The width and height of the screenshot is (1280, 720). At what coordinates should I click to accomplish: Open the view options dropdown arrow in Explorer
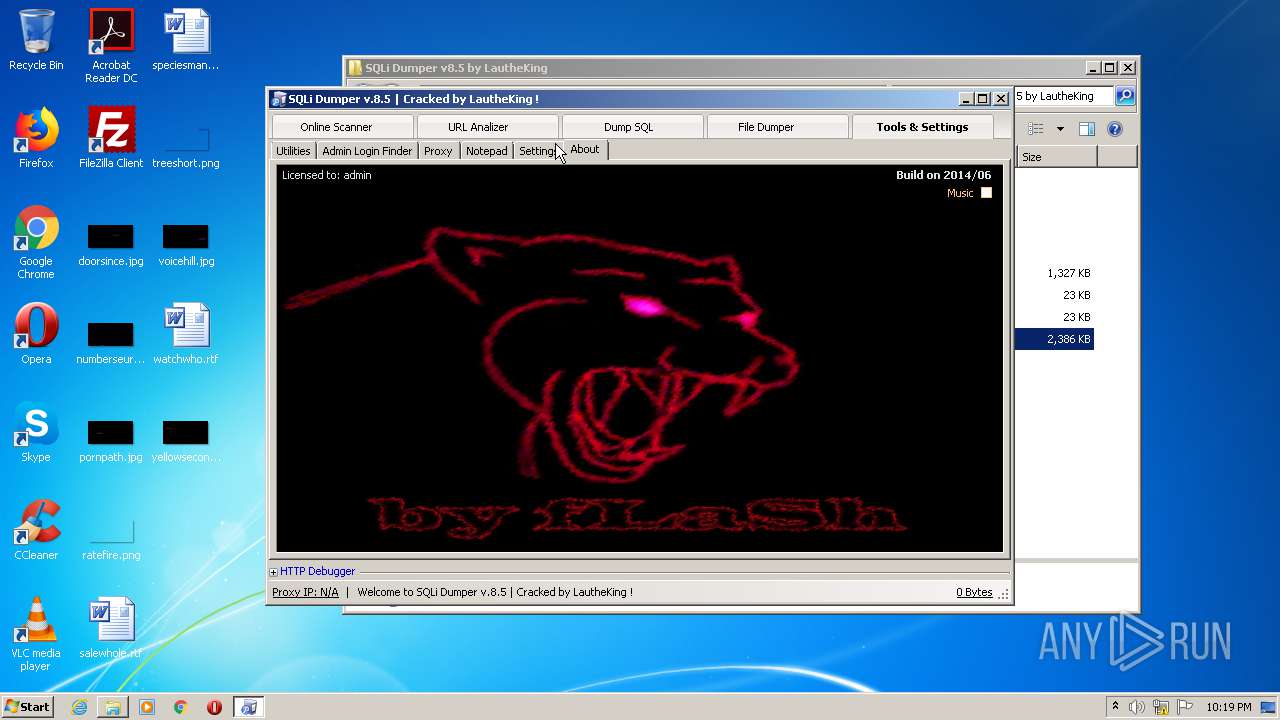(1060, 129)
